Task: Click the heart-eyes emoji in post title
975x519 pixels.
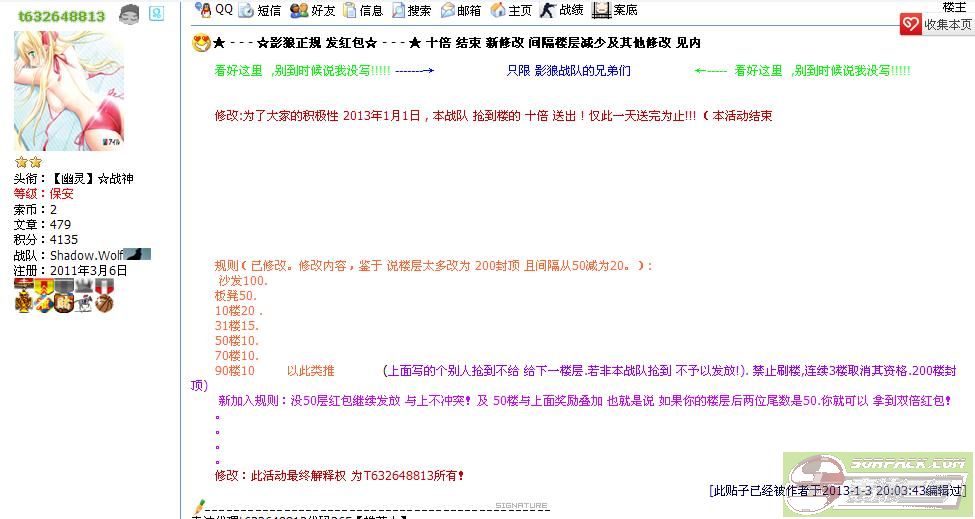Action: tap(201, 43)
